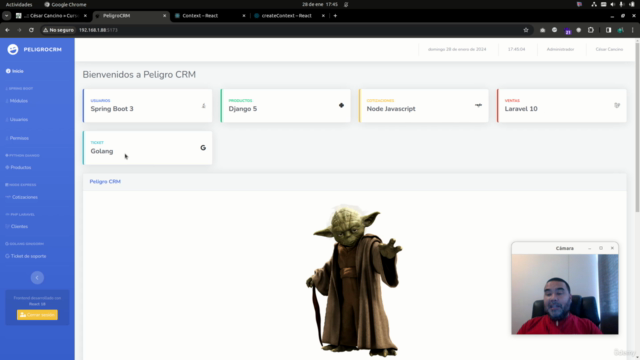Click the Node Javascript card title
The width and height of the screenshot is (640, 360).
click(x=391, y=109)
